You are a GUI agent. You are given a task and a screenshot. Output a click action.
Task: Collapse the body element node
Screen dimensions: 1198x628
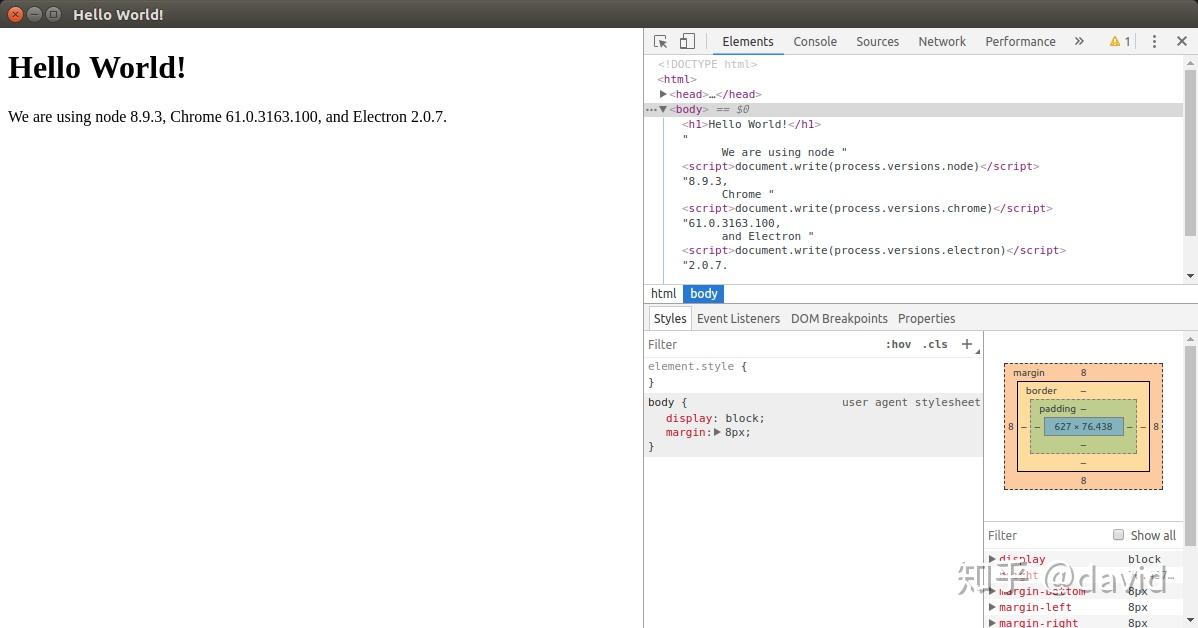(x=663, y=109)
